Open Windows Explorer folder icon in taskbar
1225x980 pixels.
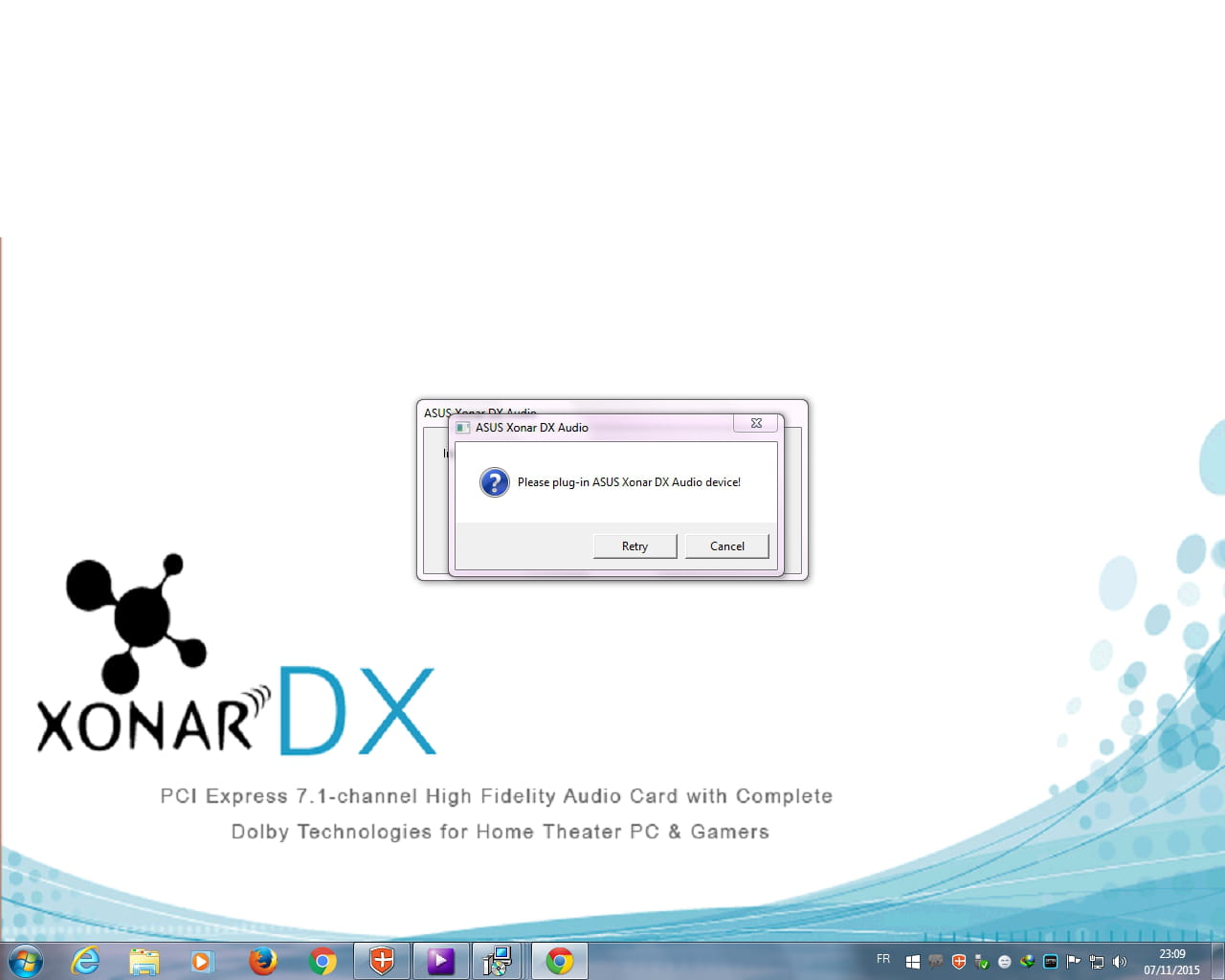pos(145,961)
